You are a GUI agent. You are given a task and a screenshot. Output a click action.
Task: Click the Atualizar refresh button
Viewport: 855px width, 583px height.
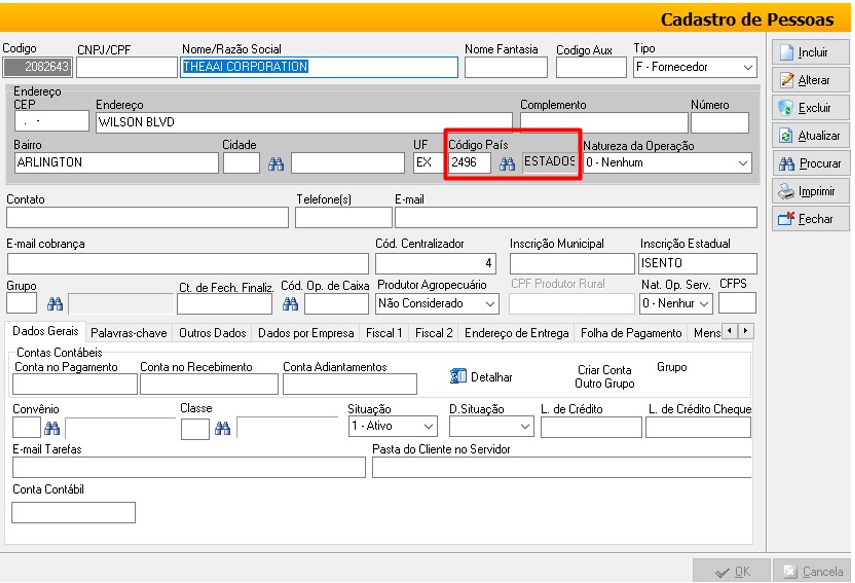point(806,136)
